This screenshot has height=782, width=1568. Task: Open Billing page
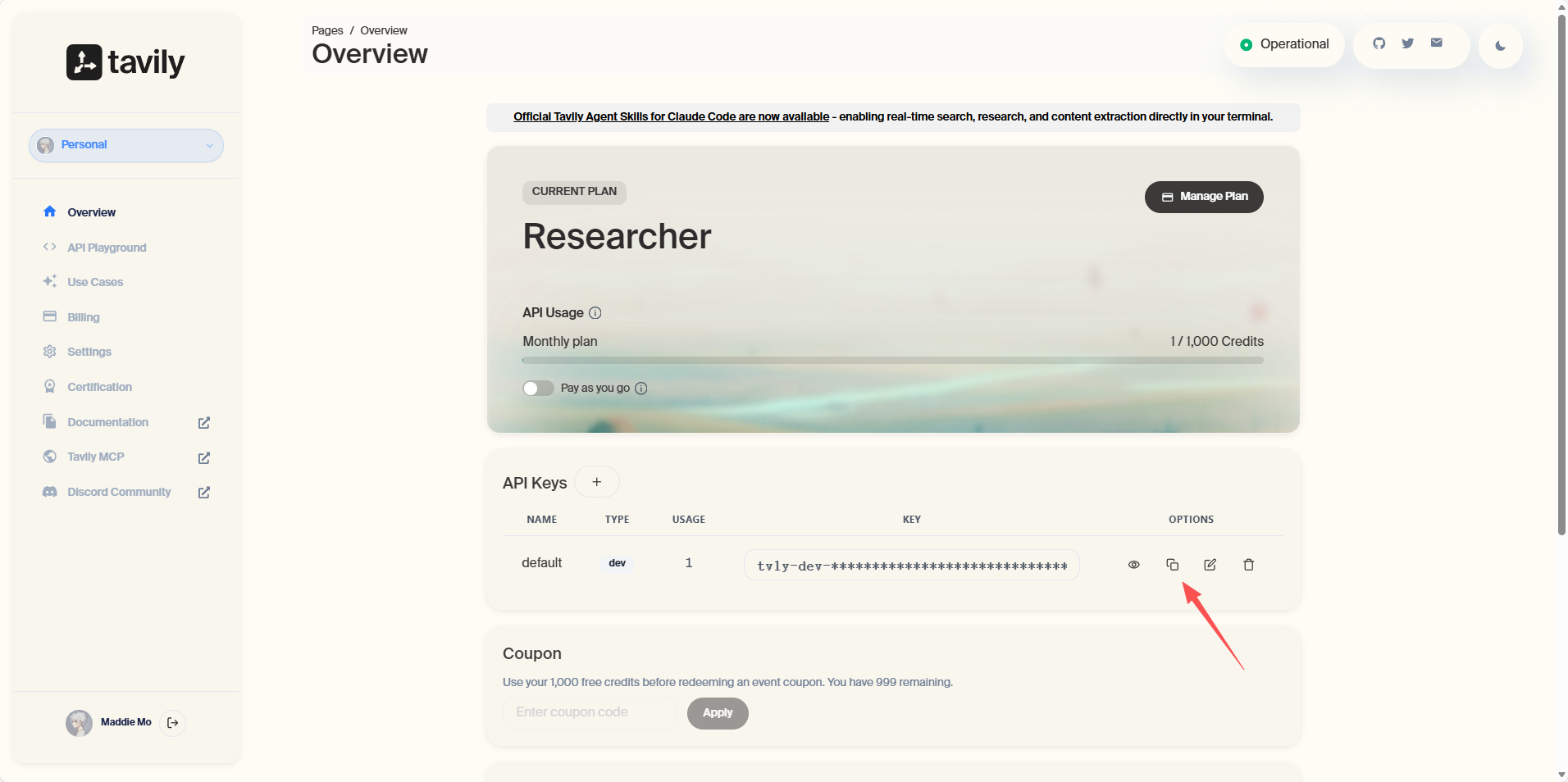[83, 317]
